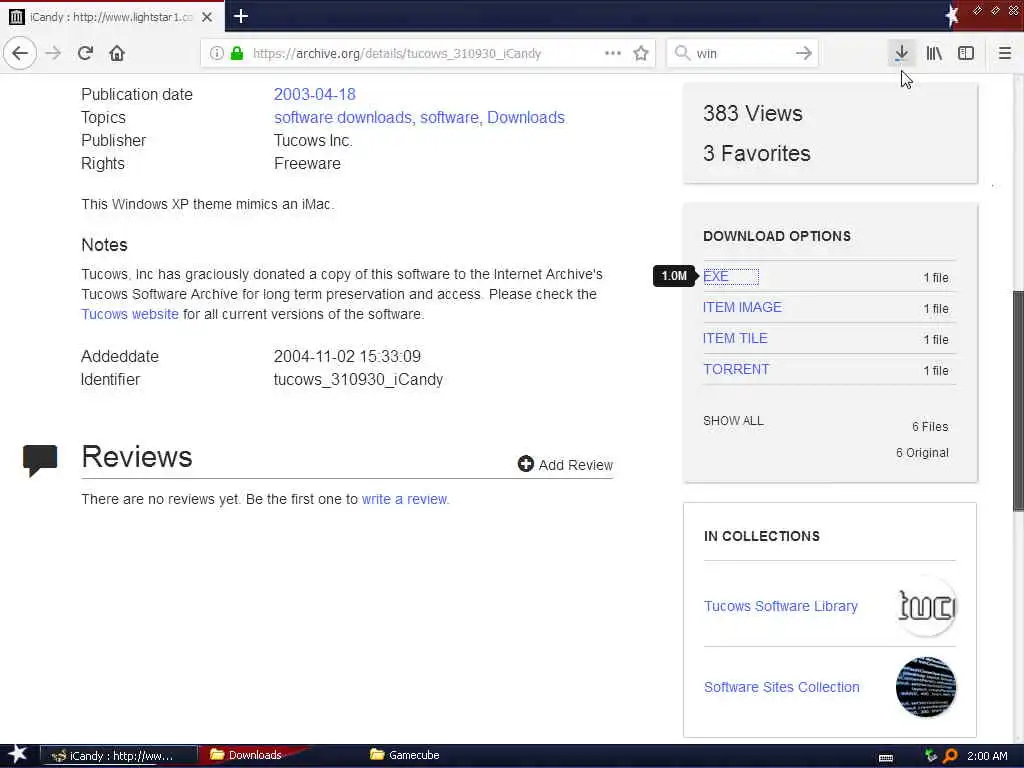Open the 'software downloads' topic link
This screenshot has width=1024, height=768.
coord(342,118)
